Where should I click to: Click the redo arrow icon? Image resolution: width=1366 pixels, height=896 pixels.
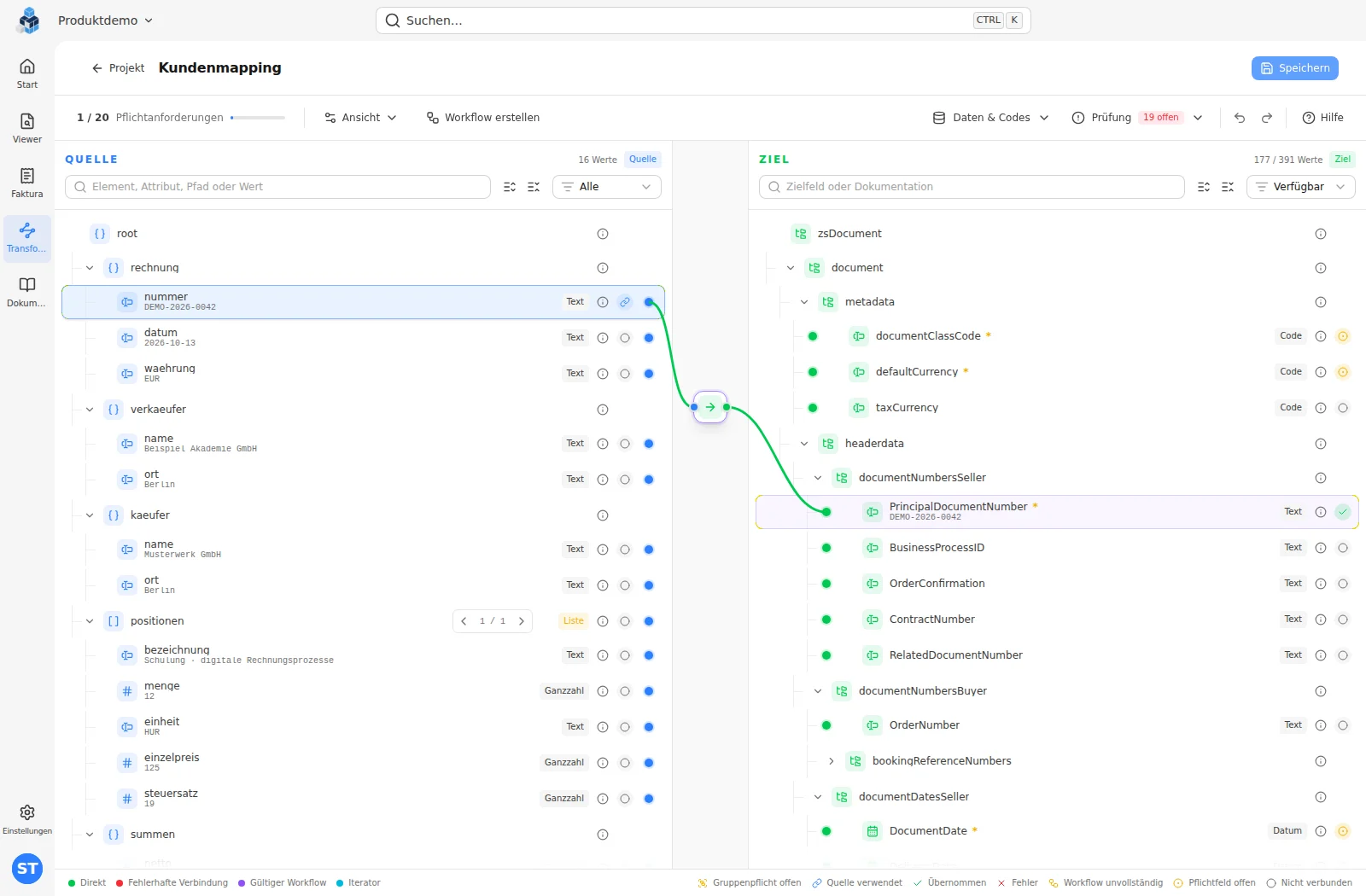(x=1267, y=118)
